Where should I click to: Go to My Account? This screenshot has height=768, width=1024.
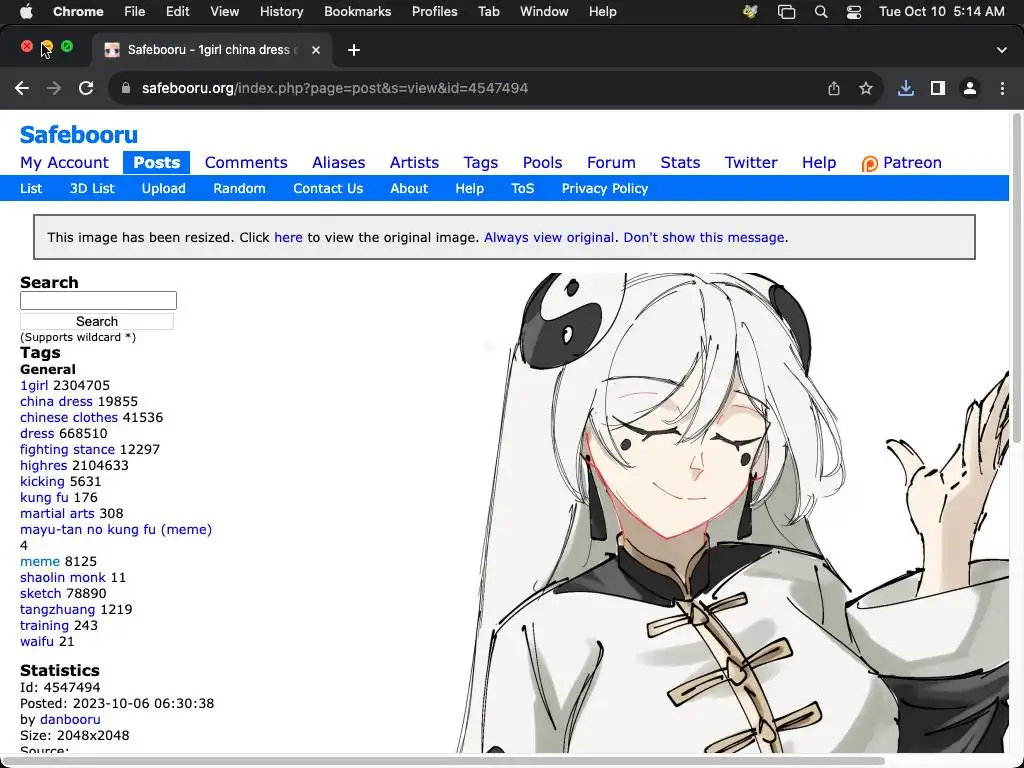click(x=64, y=163)
